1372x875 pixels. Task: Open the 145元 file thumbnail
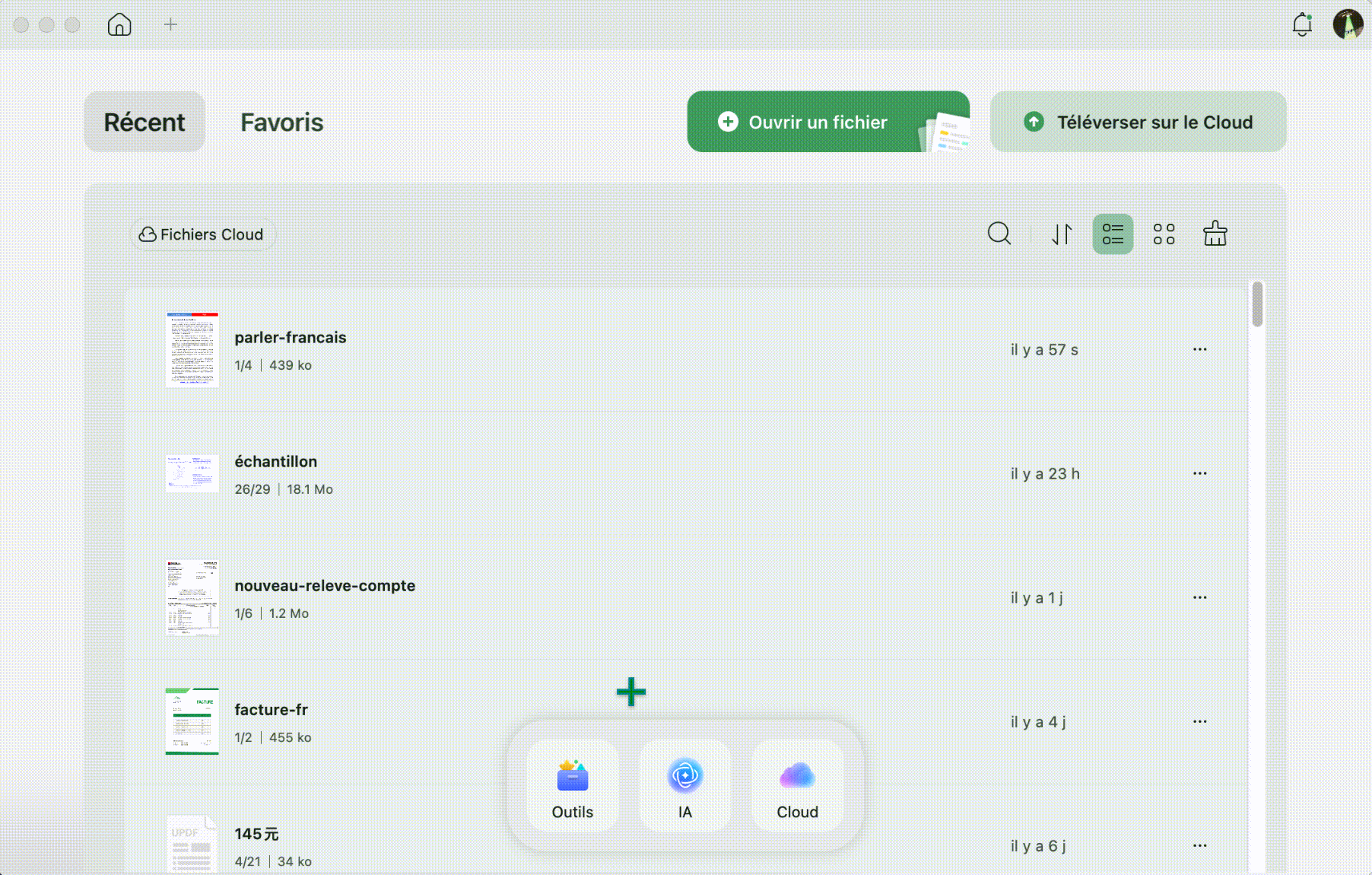coord(192,845)
